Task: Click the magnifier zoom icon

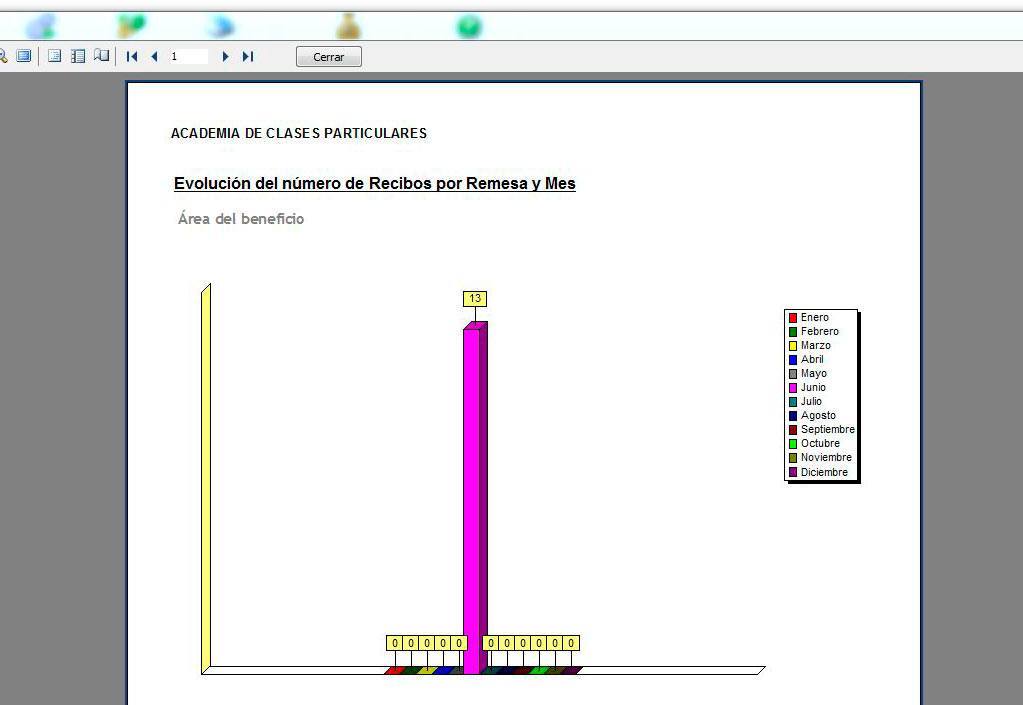Action: coord(3,57)
